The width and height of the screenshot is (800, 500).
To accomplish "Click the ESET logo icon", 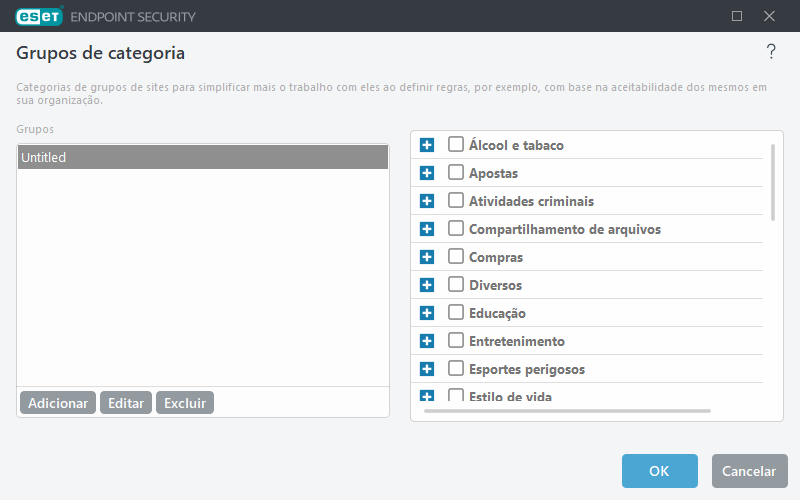I will [x=39, y=16].
